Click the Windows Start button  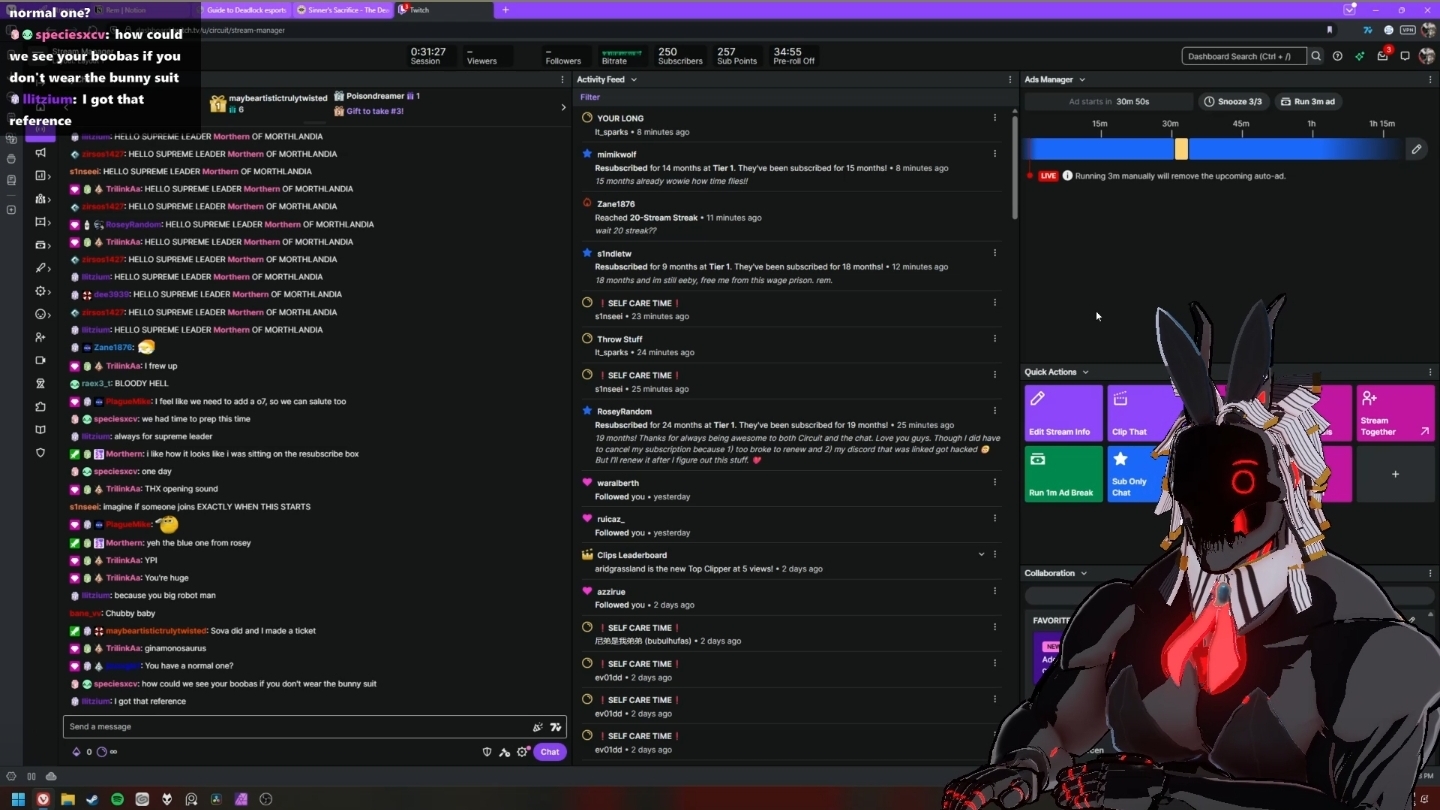[18, 799]
